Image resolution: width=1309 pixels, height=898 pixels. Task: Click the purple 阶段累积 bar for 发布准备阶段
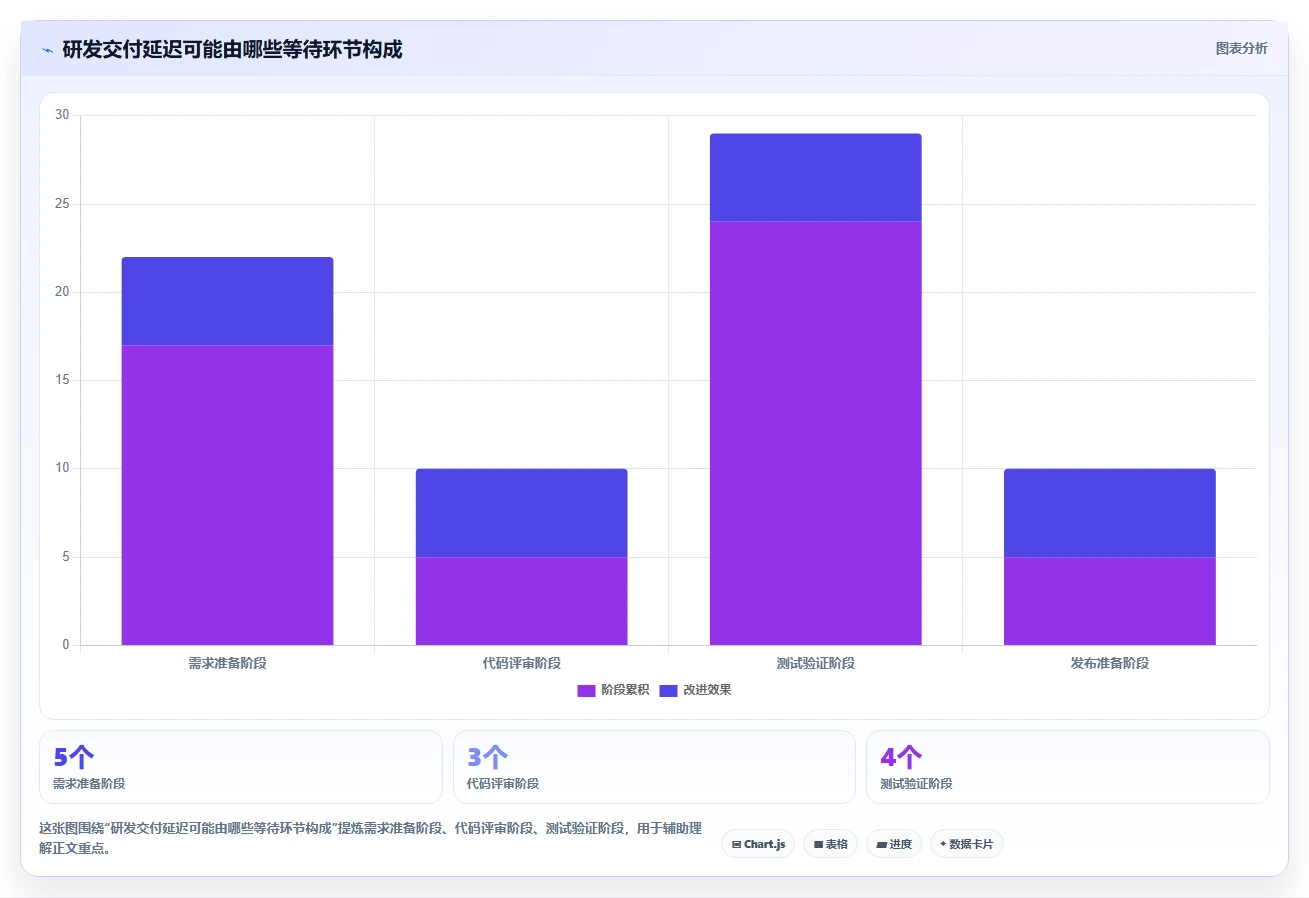pos(1109,601)
